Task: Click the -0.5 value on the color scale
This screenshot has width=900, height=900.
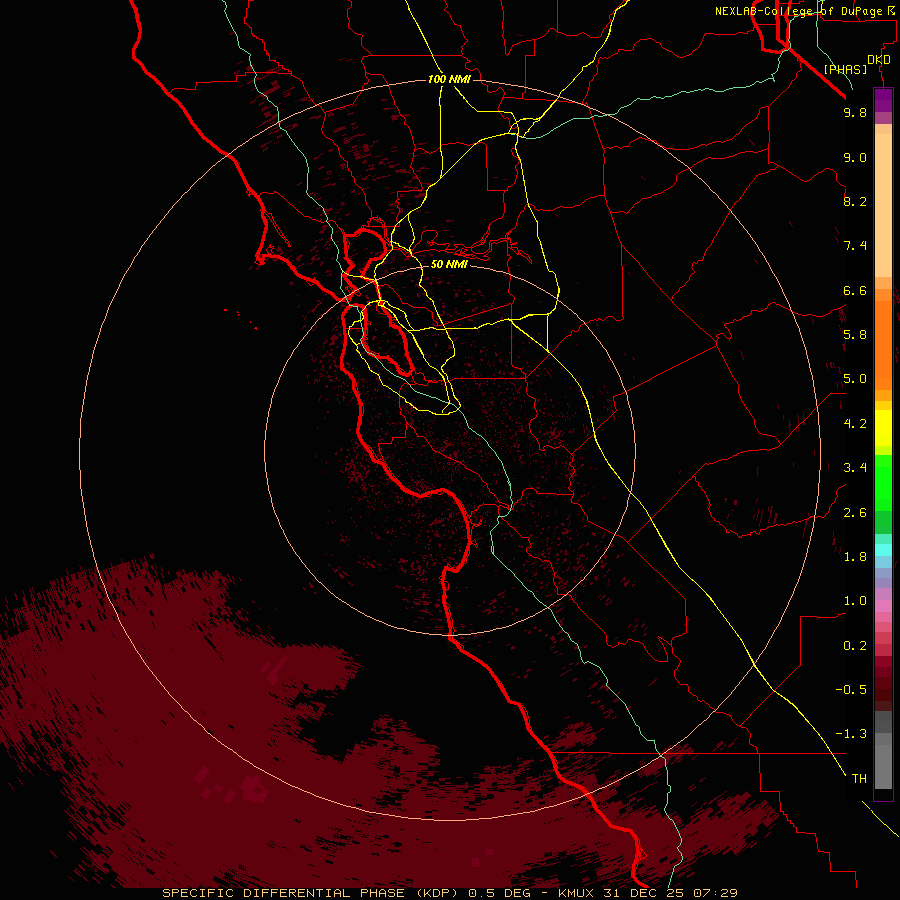Action: [851, 690]
